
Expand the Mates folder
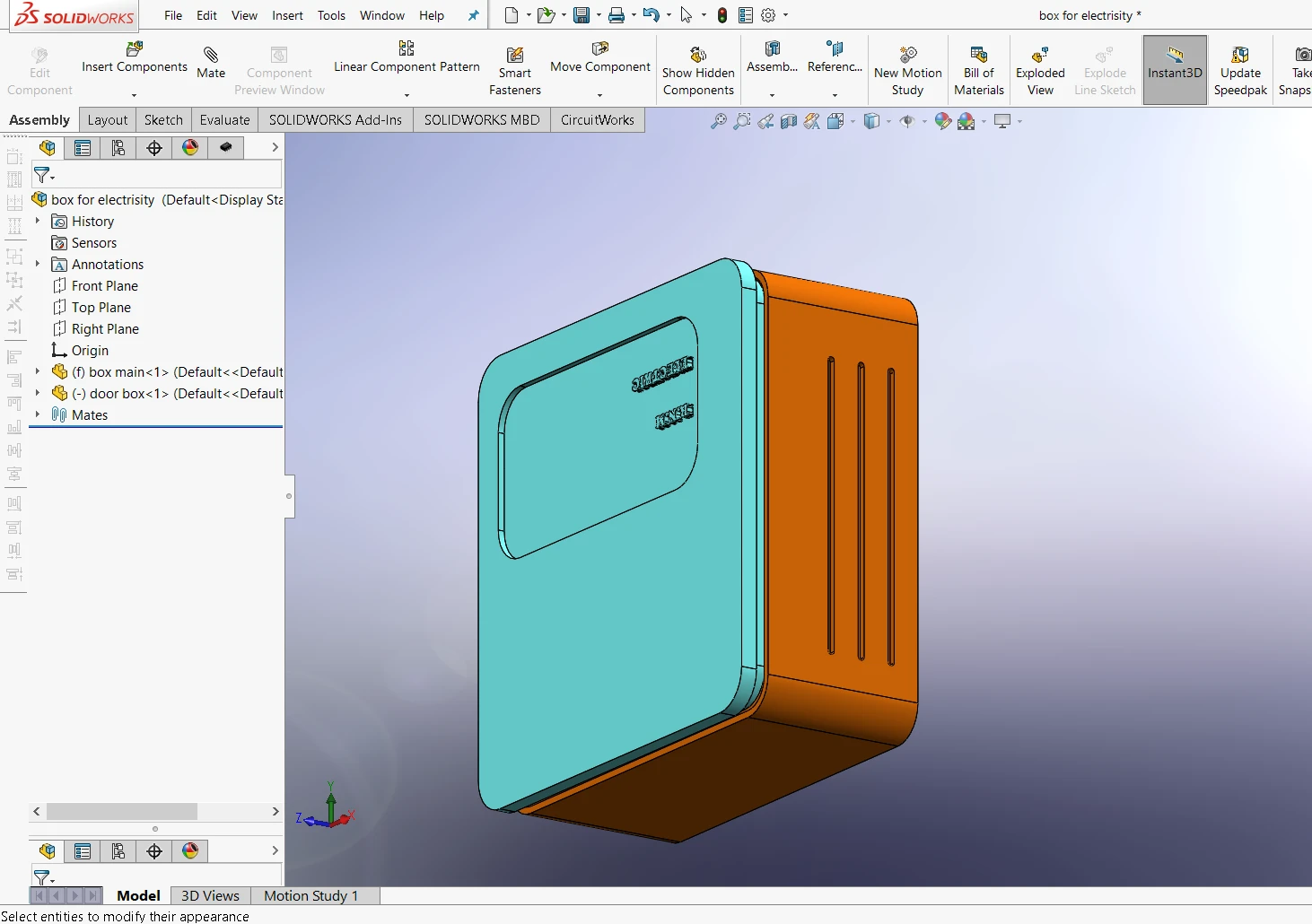pos(38,414)
